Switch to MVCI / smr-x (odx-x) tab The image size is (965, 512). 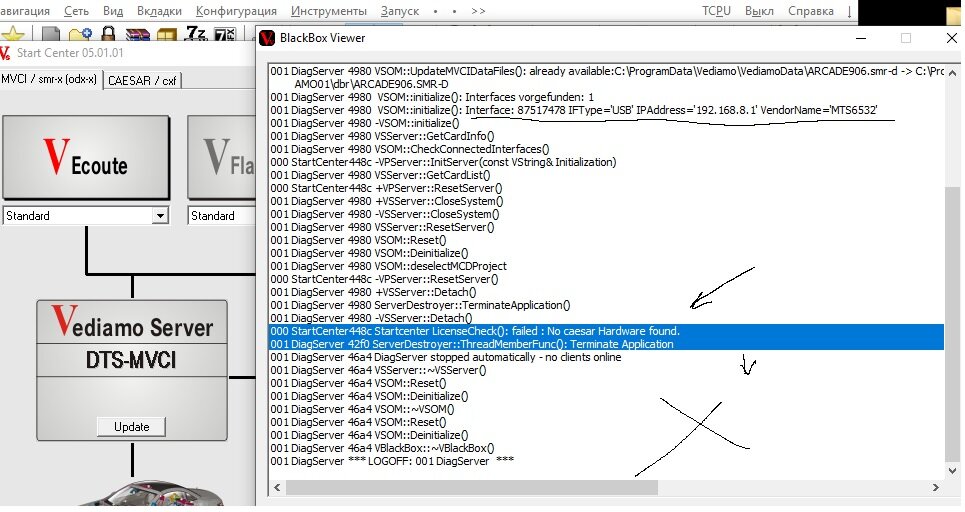click(x=49, y=80)
